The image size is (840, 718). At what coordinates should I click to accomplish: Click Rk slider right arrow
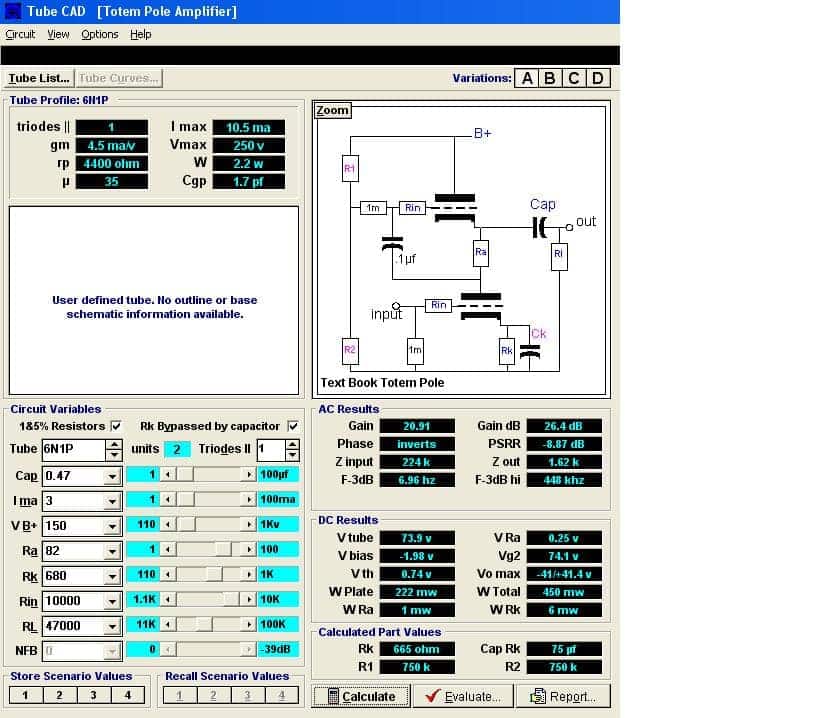[x=249, y=574]
